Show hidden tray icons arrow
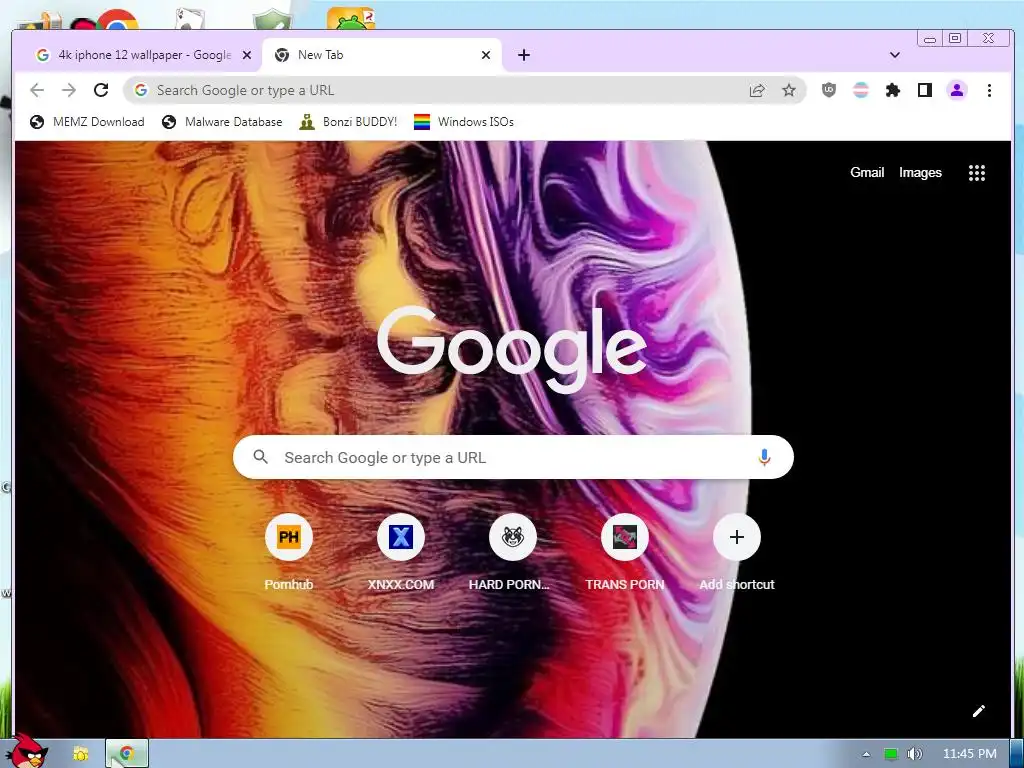 tap(866, 754)
